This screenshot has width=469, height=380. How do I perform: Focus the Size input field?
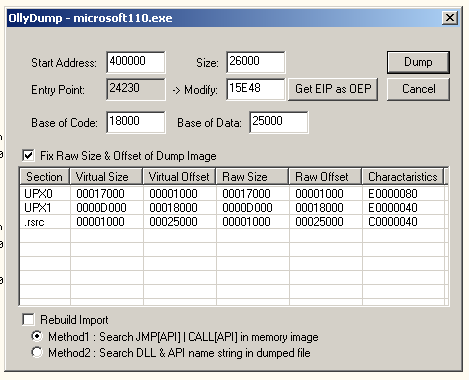click(256, 62)
